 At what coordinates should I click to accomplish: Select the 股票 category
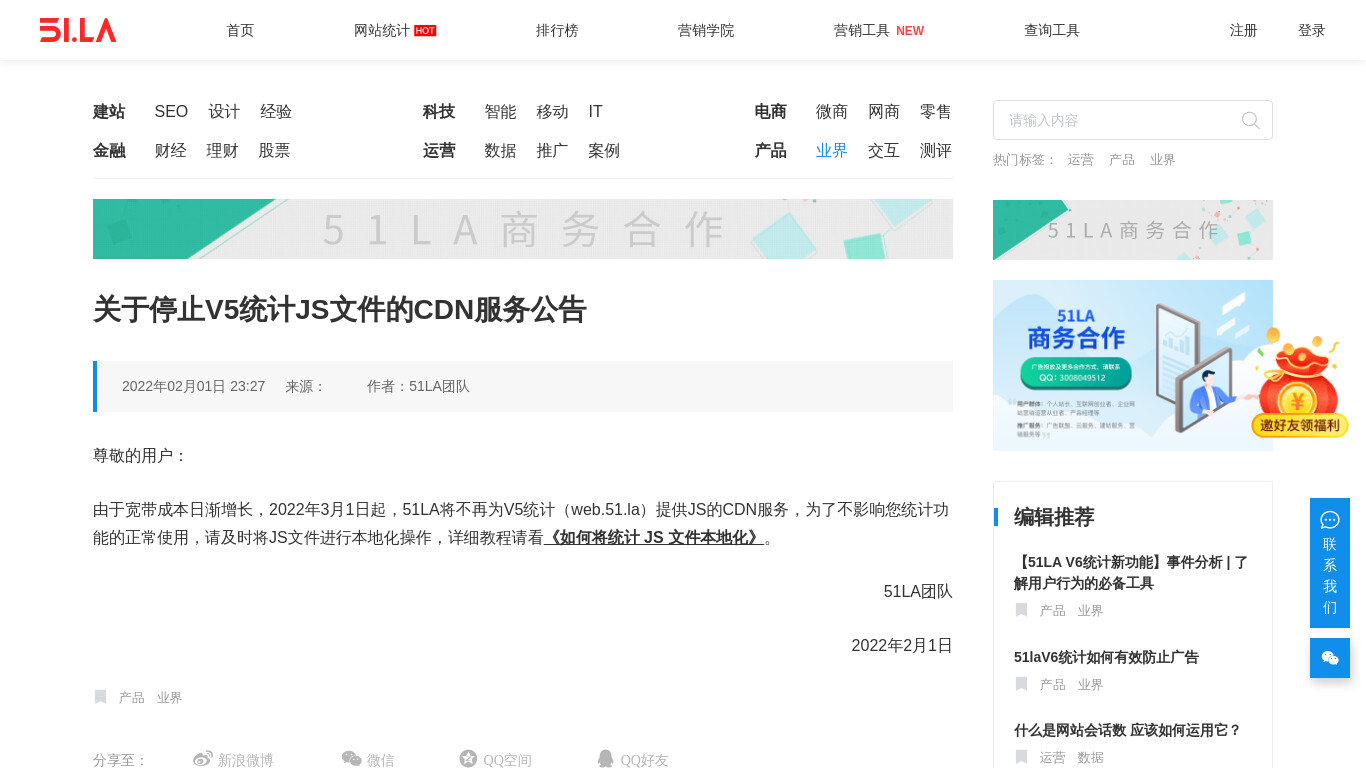(x=274, y=151)
